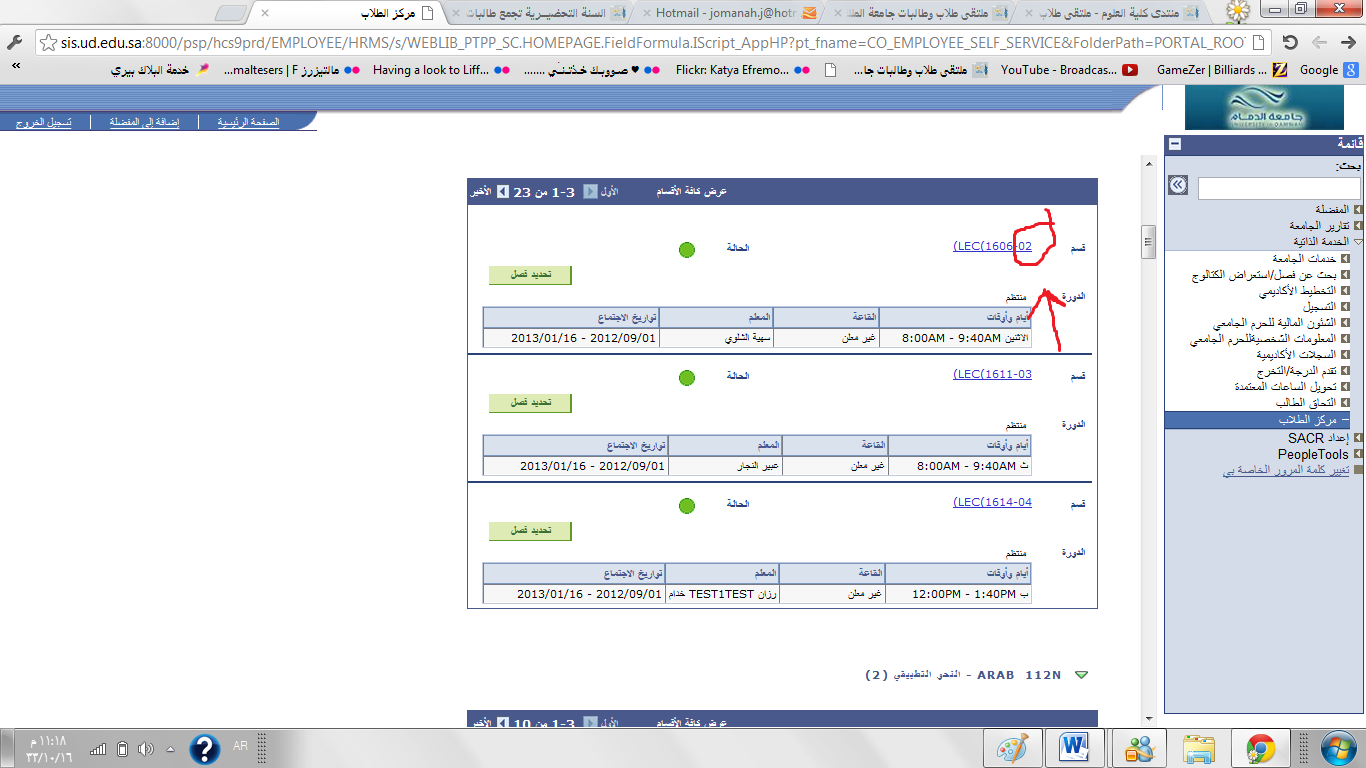
Task: Click تحديد فصل button for LEC(1611-03
Action: (530, 403)
